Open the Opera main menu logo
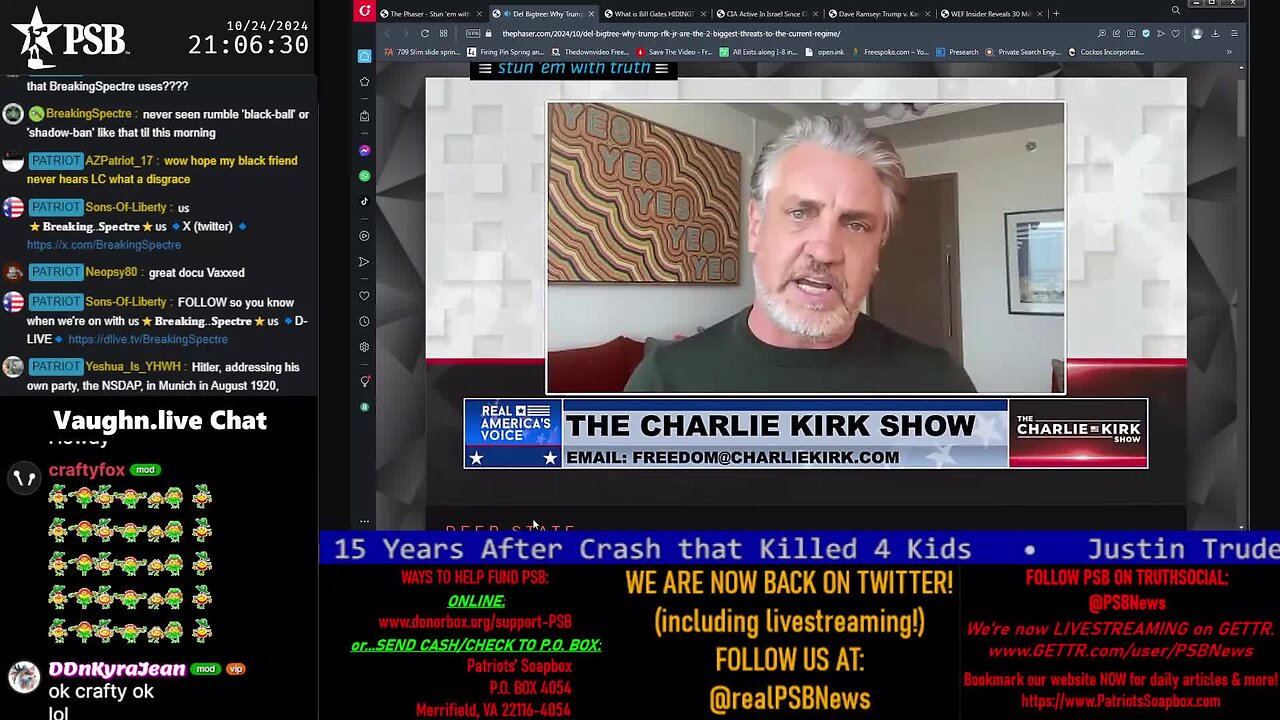Screen dimensions: 1280x720 pyautogui.click(x=364, y=12)
